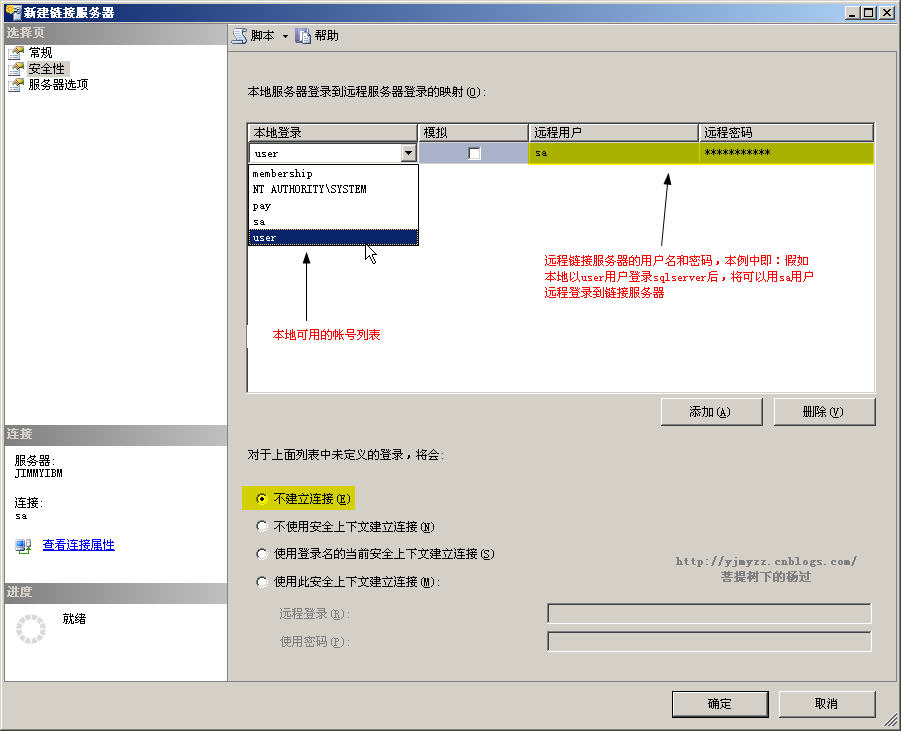Click the 添加(A) button
The image size is (901, 731).
(x=711, y=412)
